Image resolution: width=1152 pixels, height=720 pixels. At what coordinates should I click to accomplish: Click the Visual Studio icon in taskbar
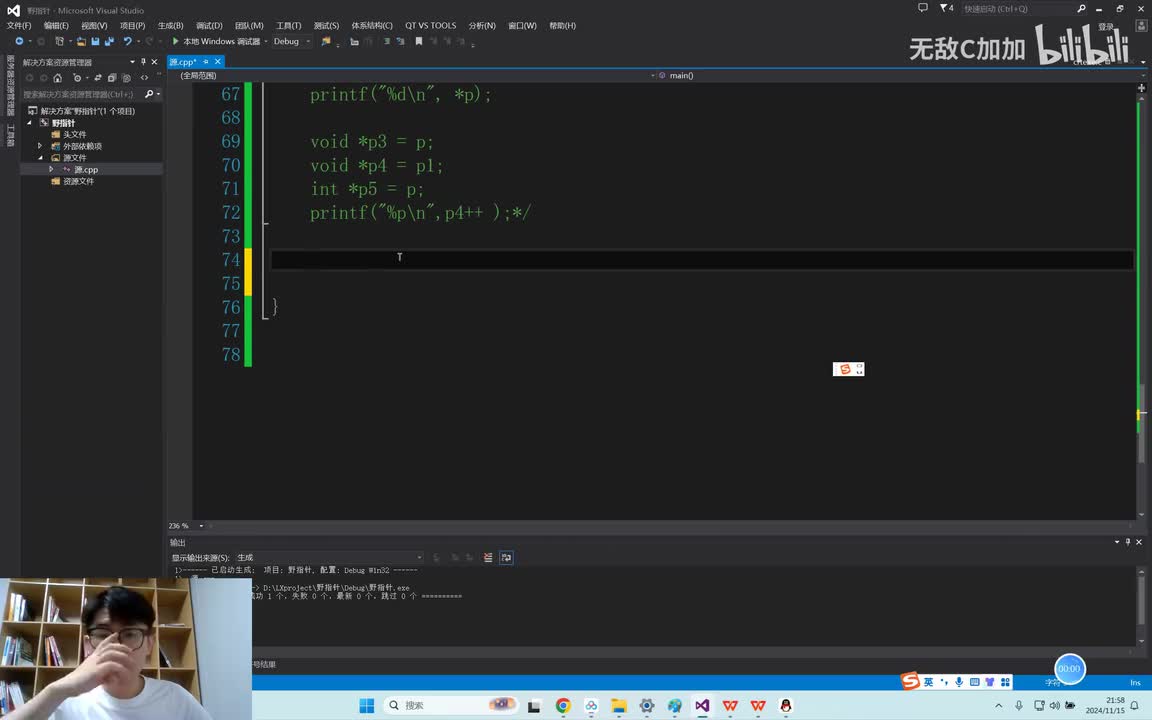[x=702, y=705]
